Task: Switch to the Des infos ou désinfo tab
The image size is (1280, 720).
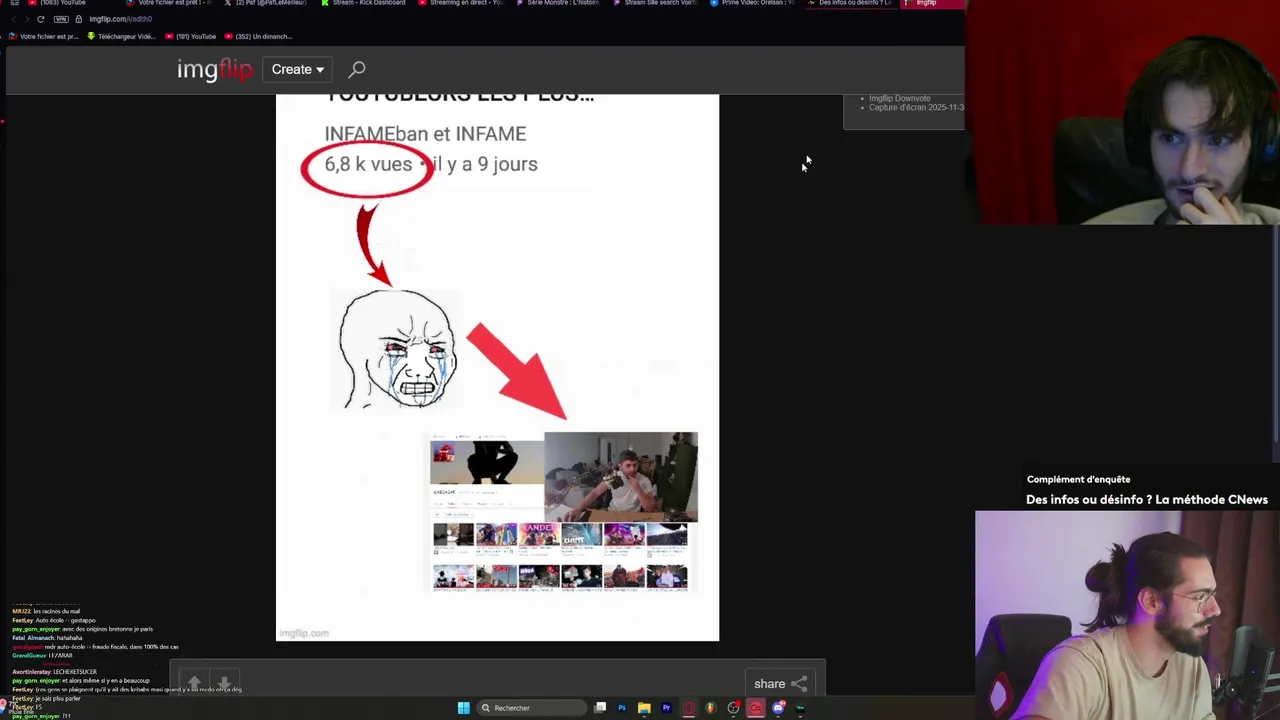Action: coord(850,3)
